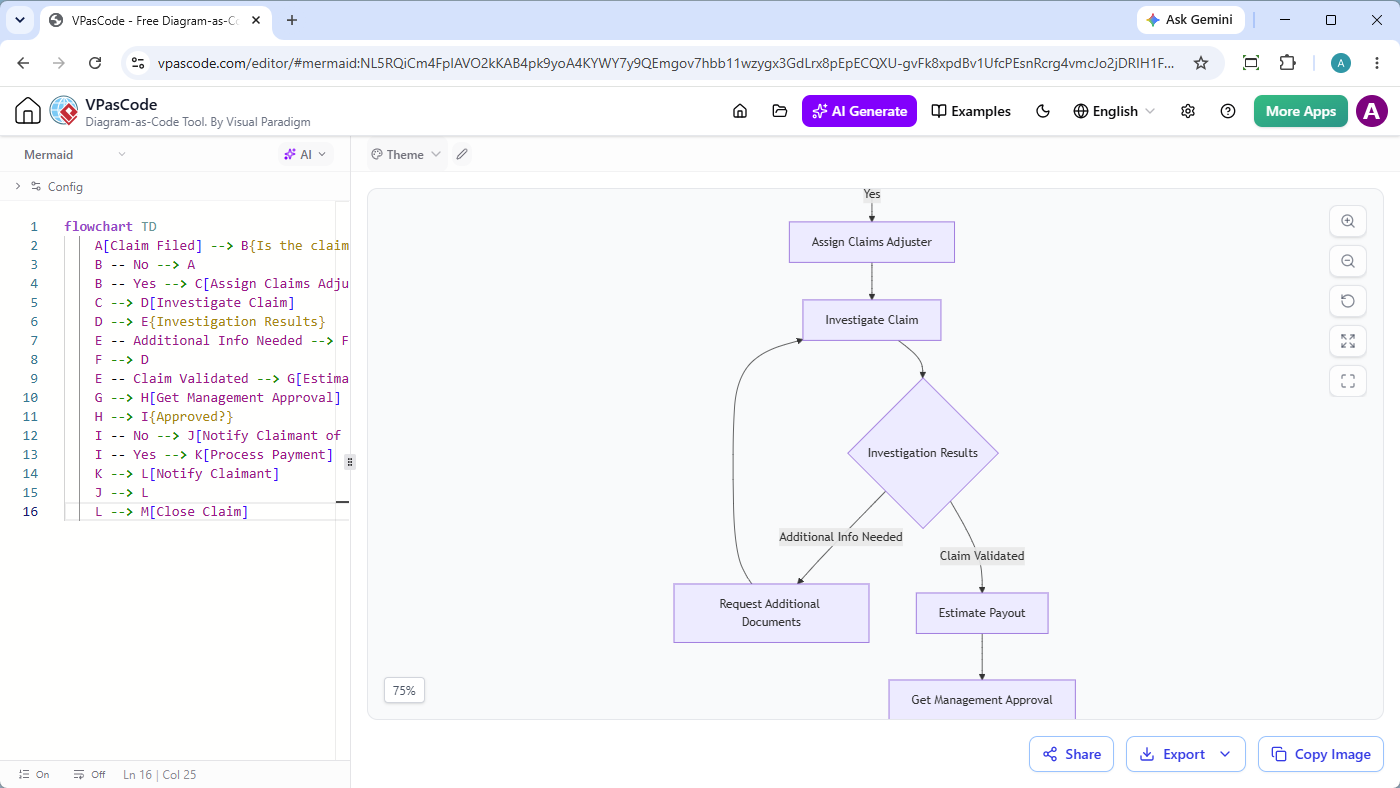Select the Request Additional Documents node

(771, 613)
